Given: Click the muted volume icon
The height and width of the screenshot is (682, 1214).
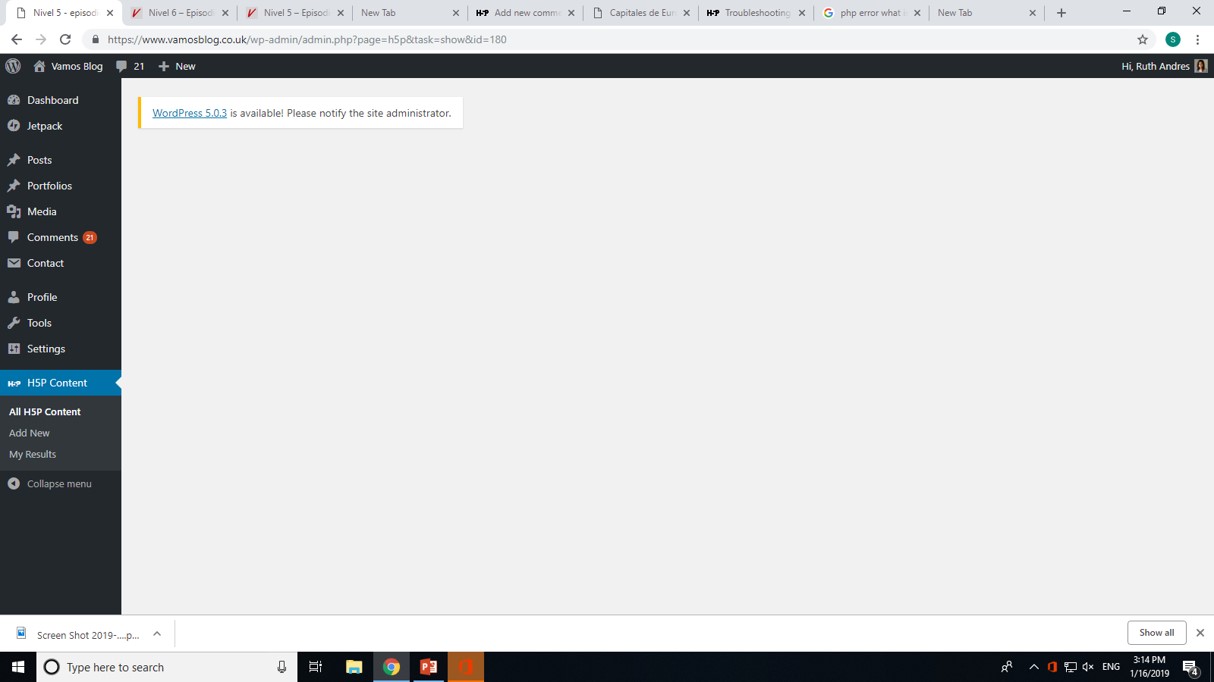Looking at the screenshot, I should [x=1088, y=667].
